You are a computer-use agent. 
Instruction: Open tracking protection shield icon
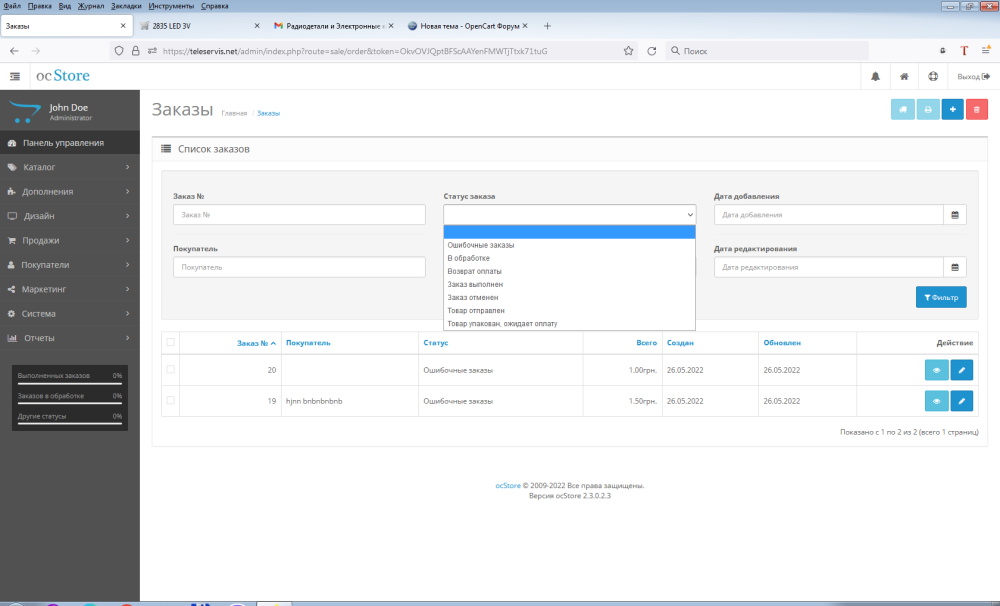tap(119, 51)
